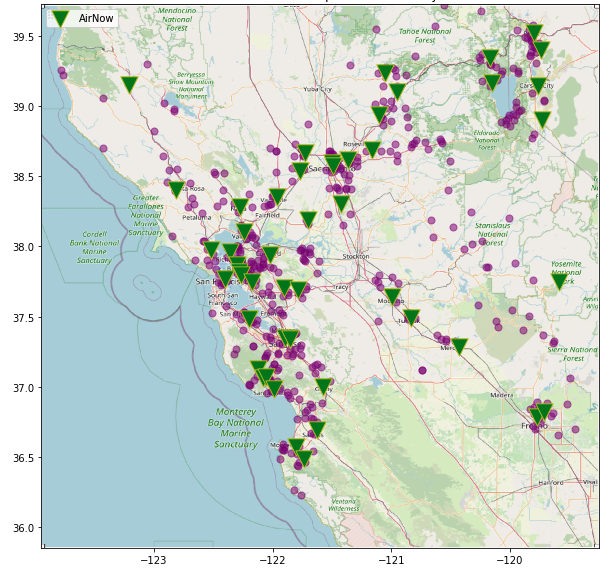Click the AirNow triangle just east of Fairfield label
The image size is (609, 572).
(x=308, y=219)
